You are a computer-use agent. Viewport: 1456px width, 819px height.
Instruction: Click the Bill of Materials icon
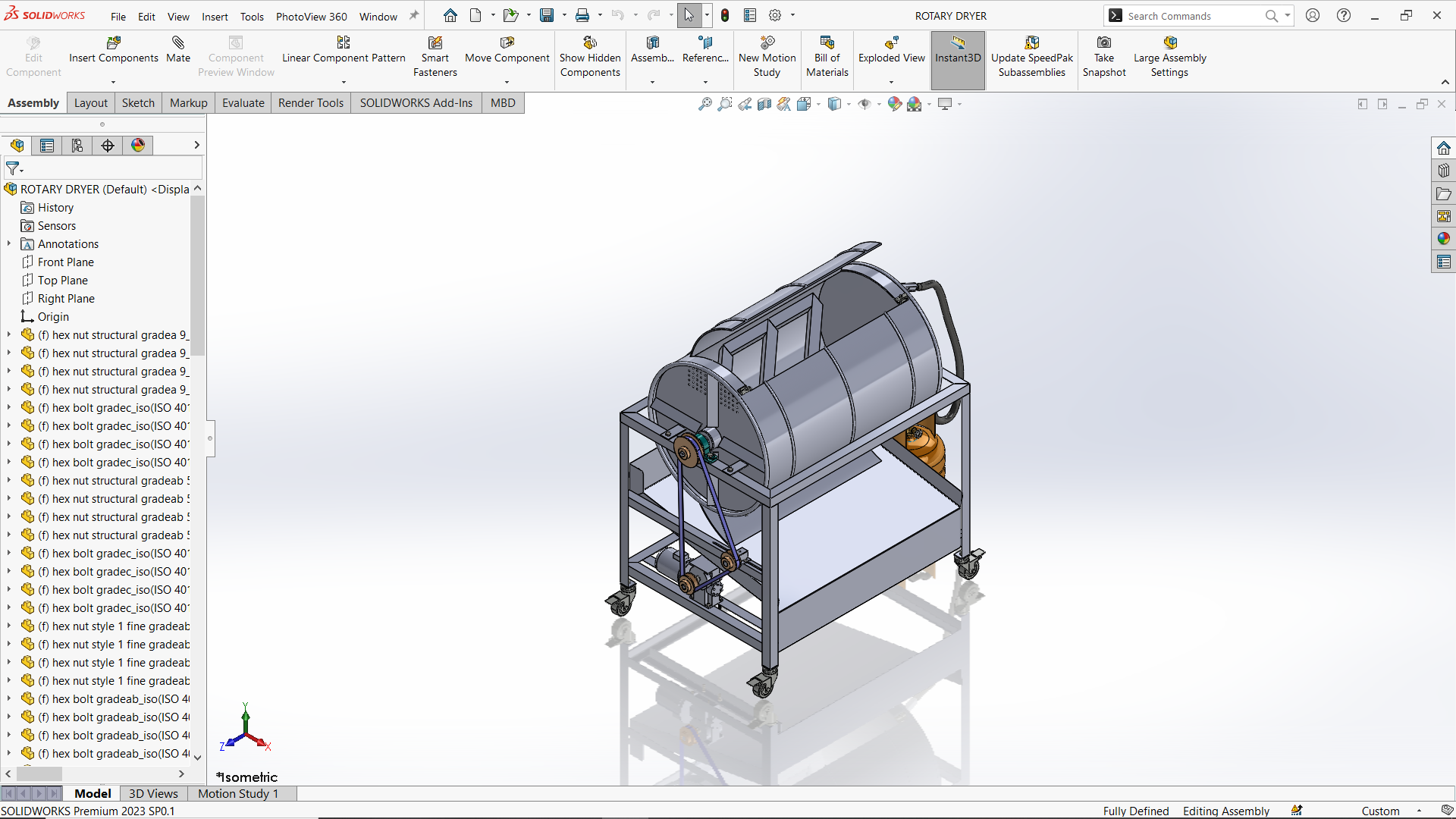coord(827,43)
